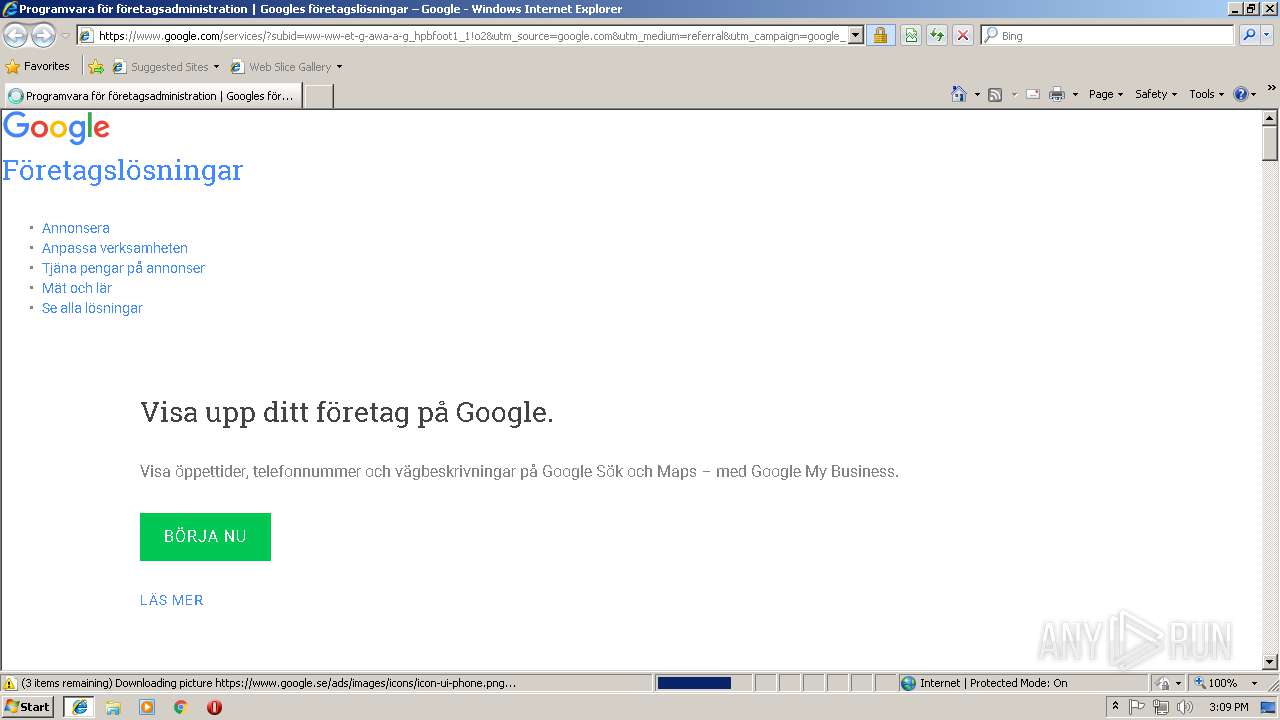The width and height of the screenshot is (1280, 720).
Task: Open Tjäna pengar på annonser link
Action: (x=123, y=268)
